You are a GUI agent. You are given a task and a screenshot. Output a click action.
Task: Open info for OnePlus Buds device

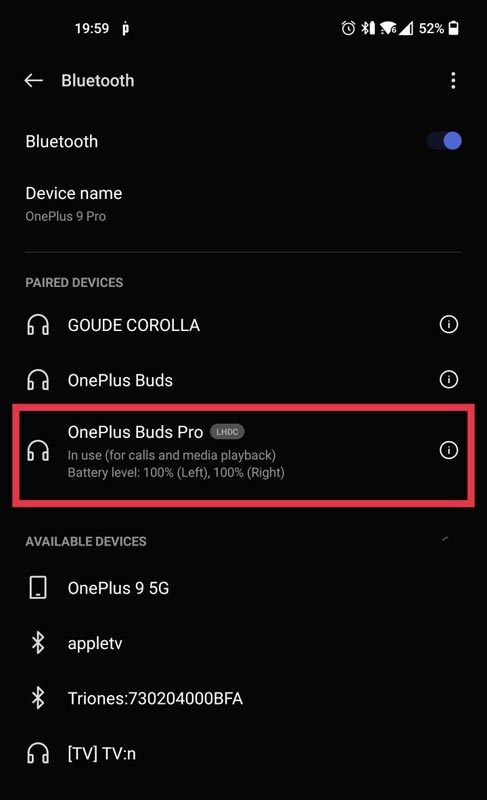click(449, 379)
